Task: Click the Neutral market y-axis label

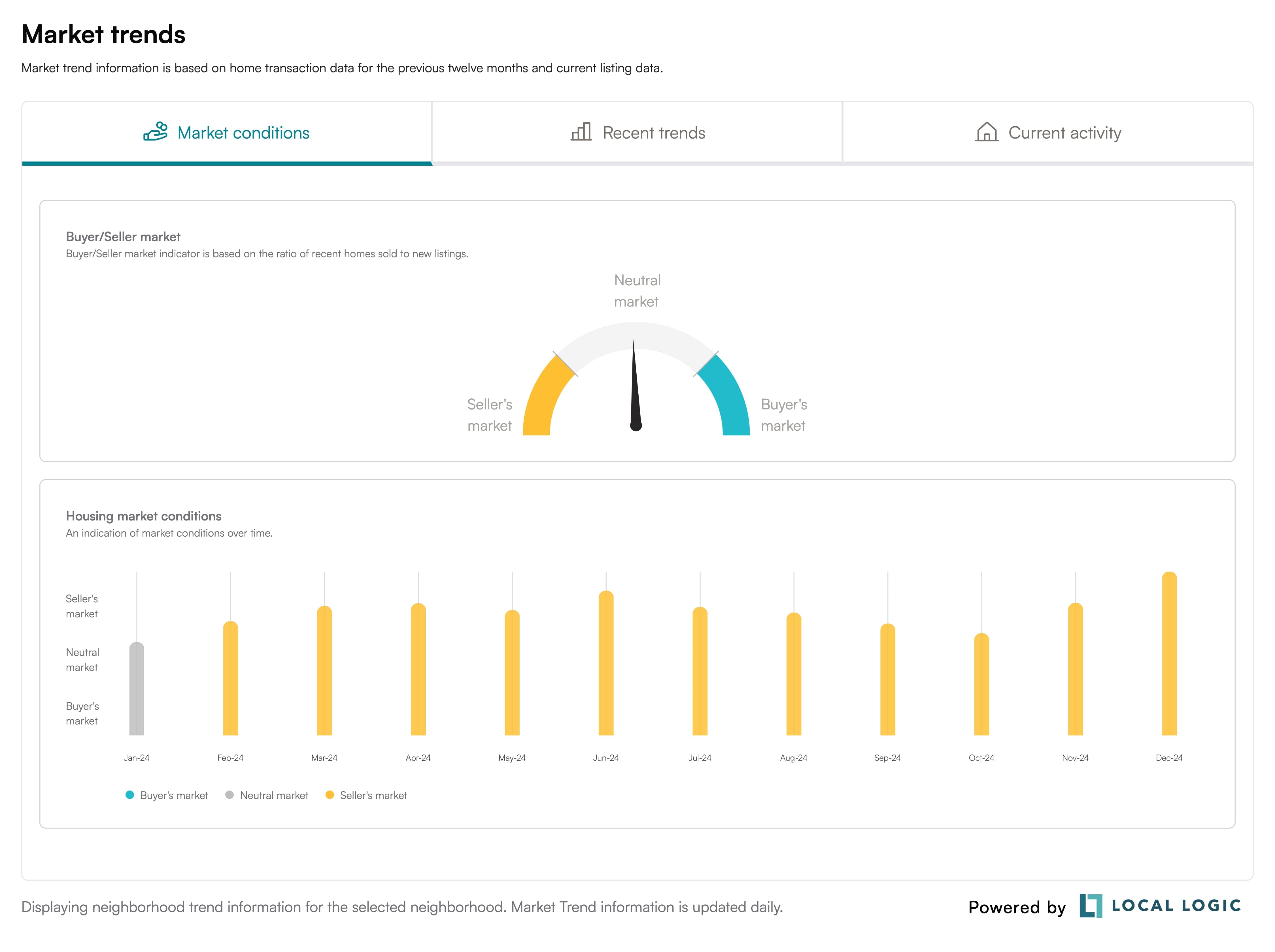Action: tap(82, 660)
